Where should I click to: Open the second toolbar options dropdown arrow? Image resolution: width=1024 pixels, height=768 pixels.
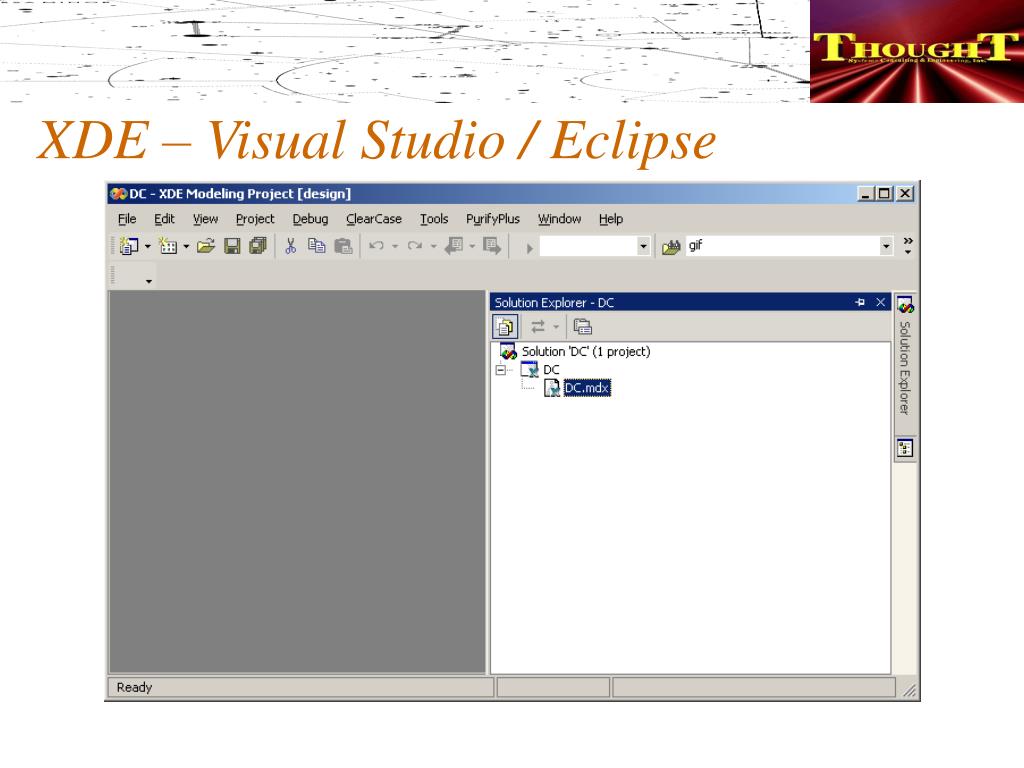[149, 281]
